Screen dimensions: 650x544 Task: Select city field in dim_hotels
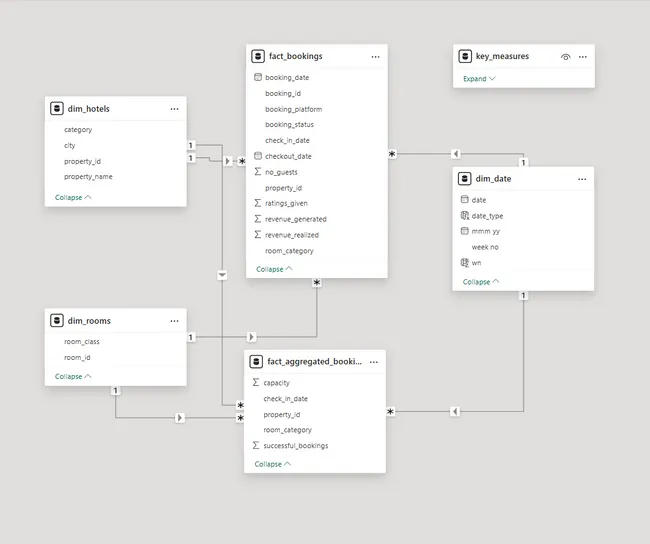[x=70, y=145]
